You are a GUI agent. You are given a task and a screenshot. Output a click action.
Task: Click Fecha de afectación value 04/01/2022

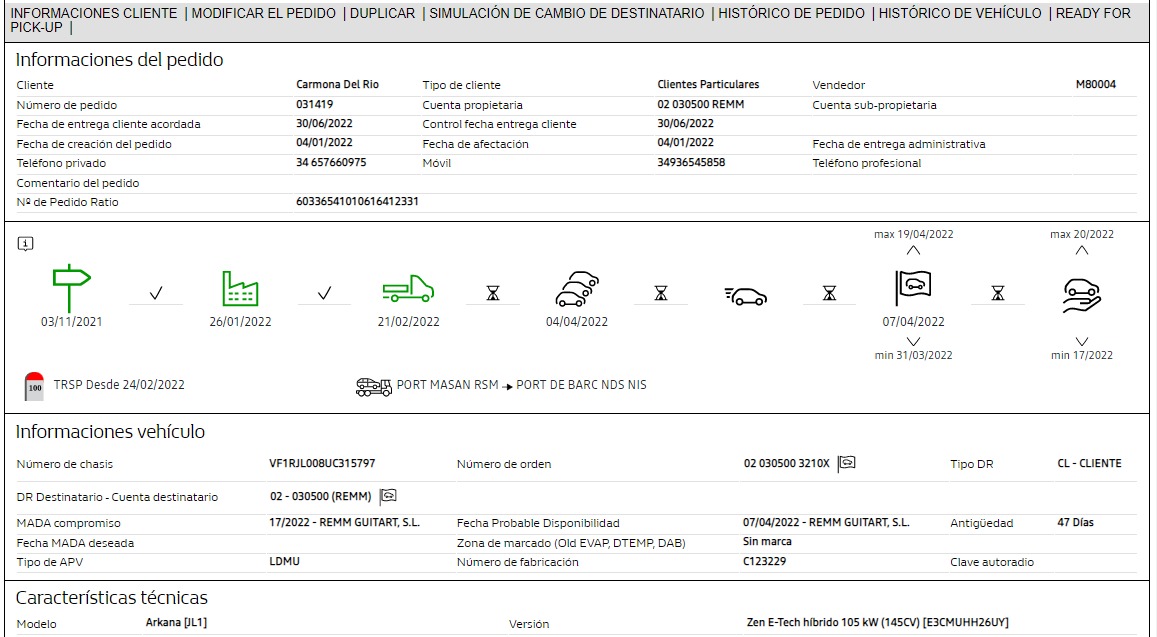pyautogui.click(x=685, y=142)
